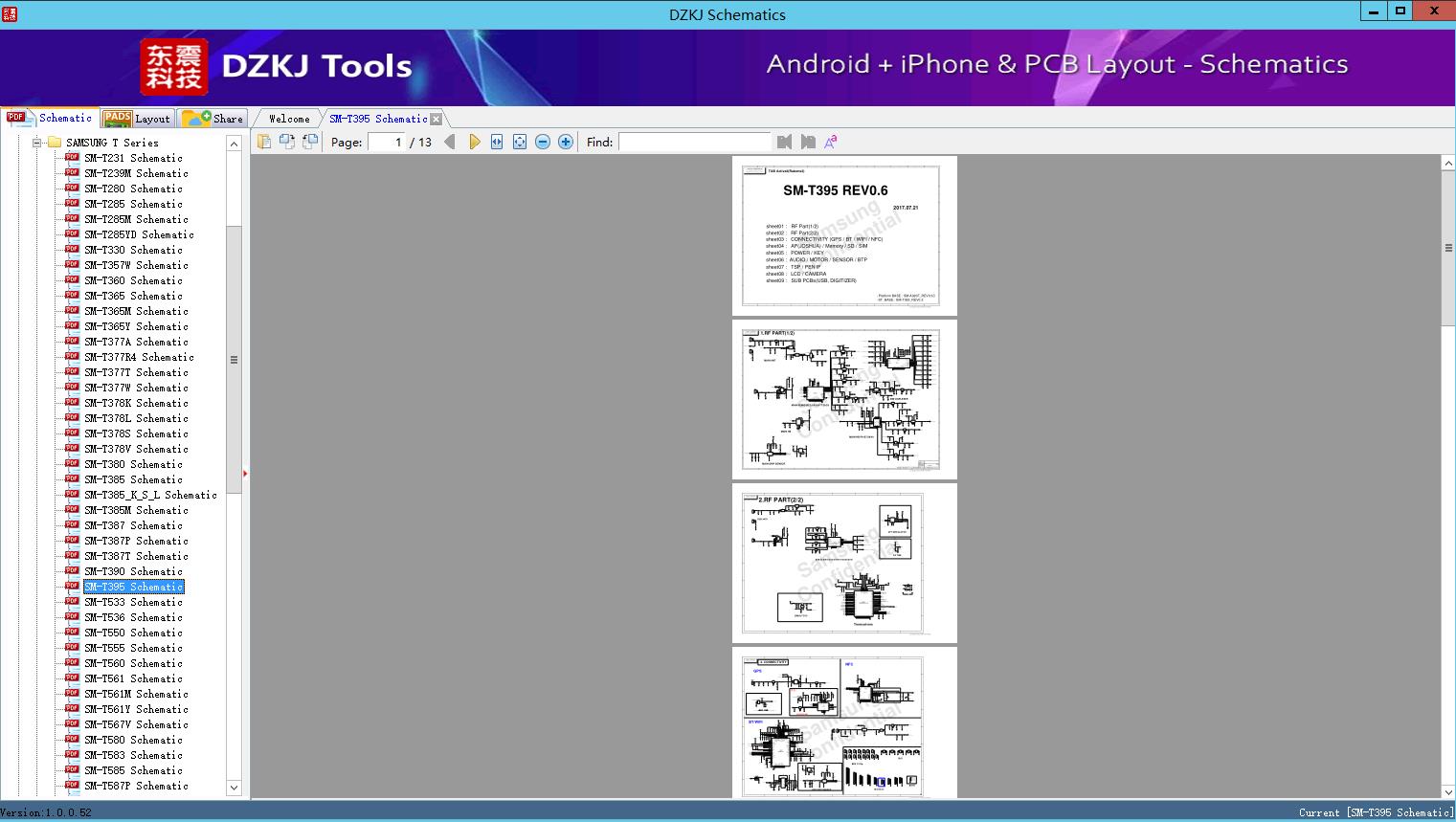
Task: Choose SM-T365Y Schematic
Action: coord(136,326)
